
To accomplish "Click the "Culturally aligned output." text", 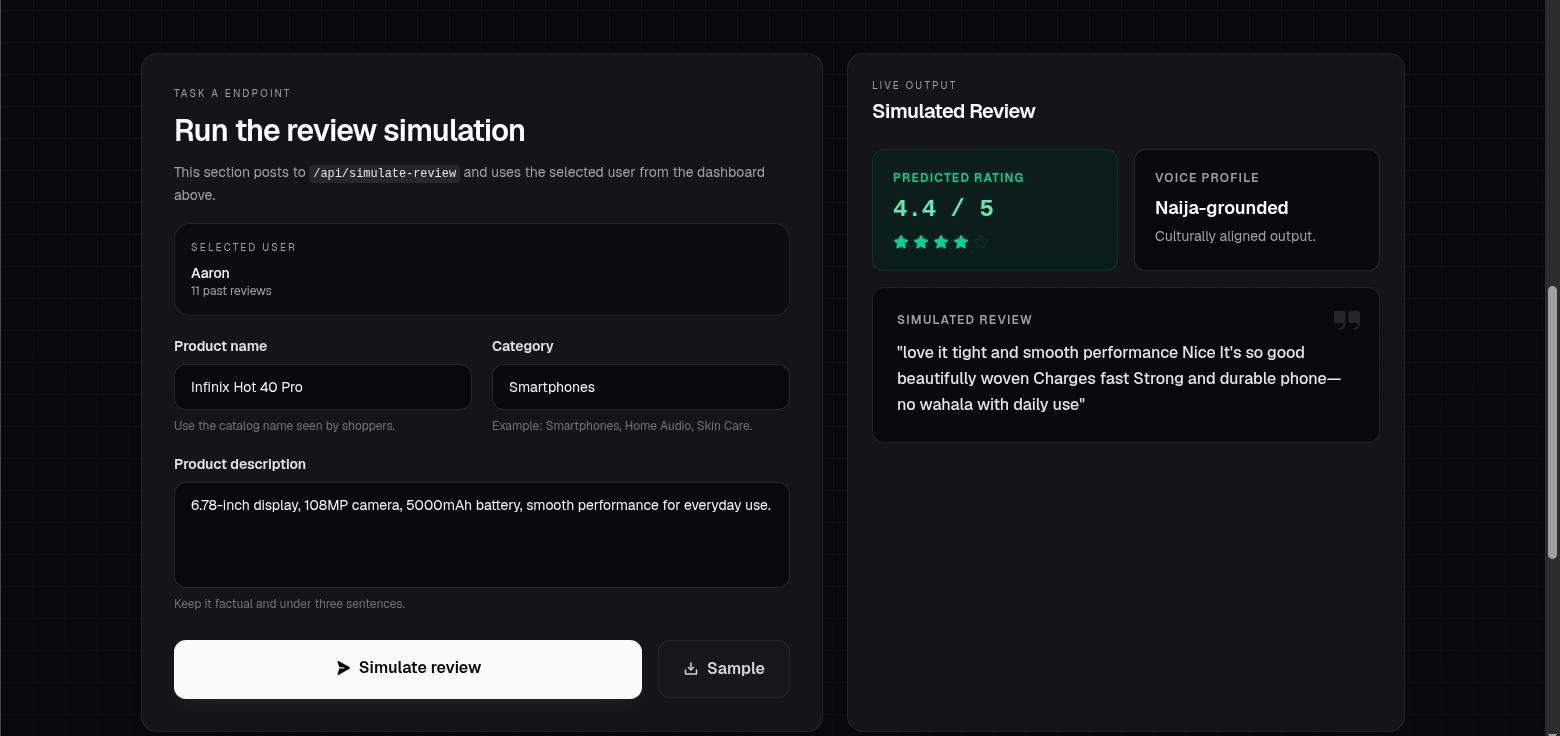I will click(1235, 236).
